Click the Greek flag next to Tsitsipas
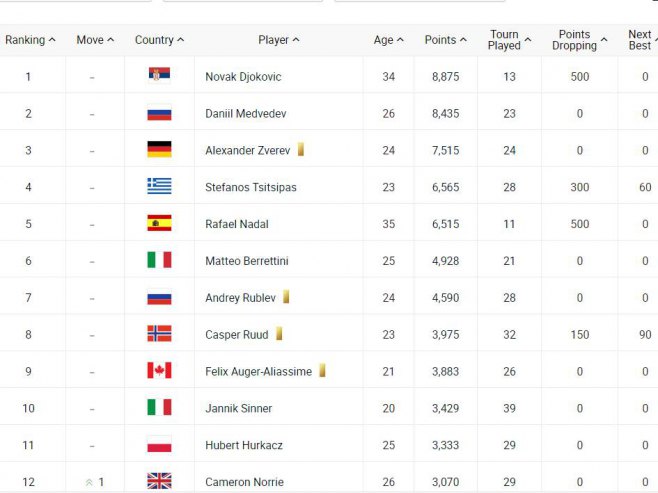Image resolution: width=658 pixels, height=493 pixels. point(159,186)
